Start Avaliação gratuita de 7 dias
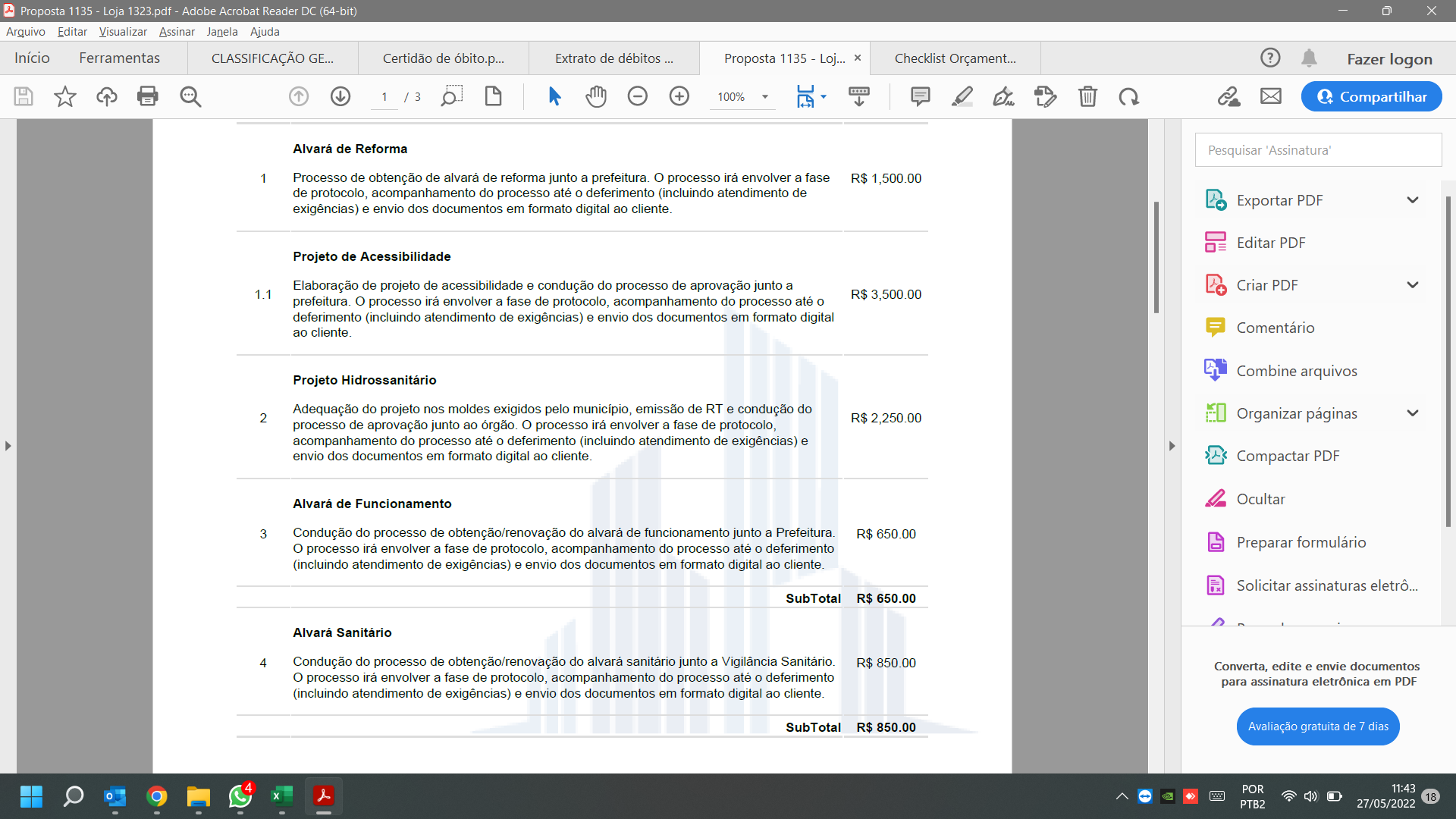1456x819 pixels. click(1318, 726)
